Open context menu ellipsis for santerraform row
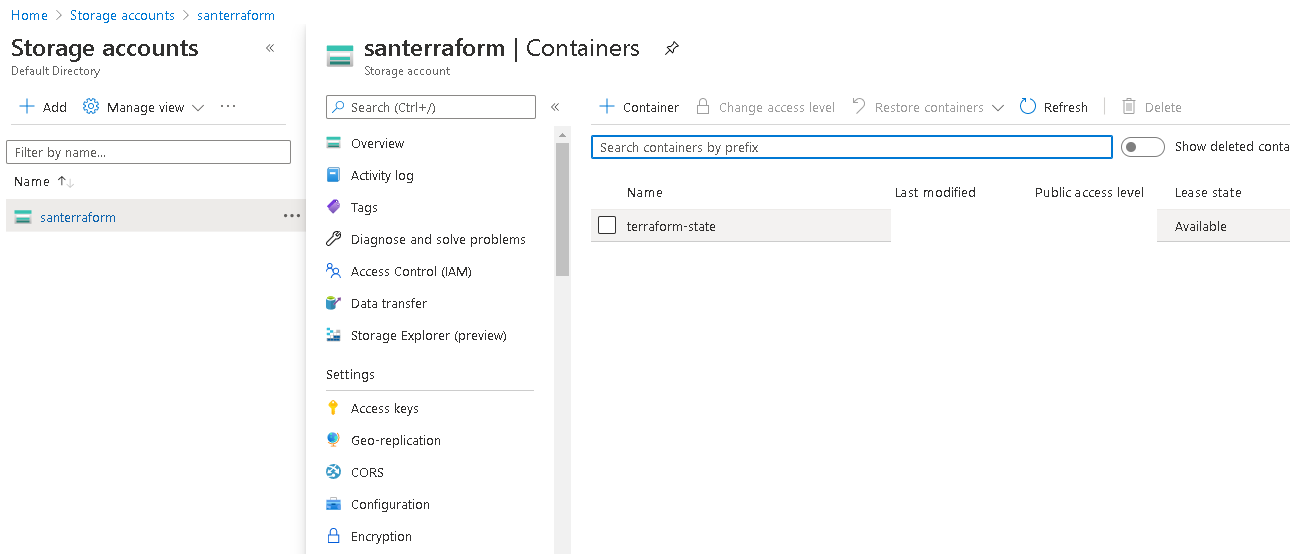The width and height of the screenshot is (1290, 554). [292, 216]
